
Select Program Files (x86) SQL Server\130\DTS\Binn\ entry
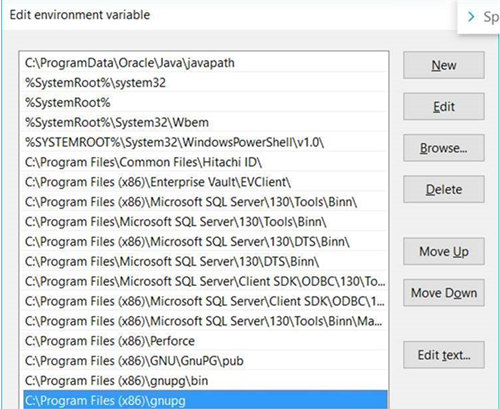(205, 241)
